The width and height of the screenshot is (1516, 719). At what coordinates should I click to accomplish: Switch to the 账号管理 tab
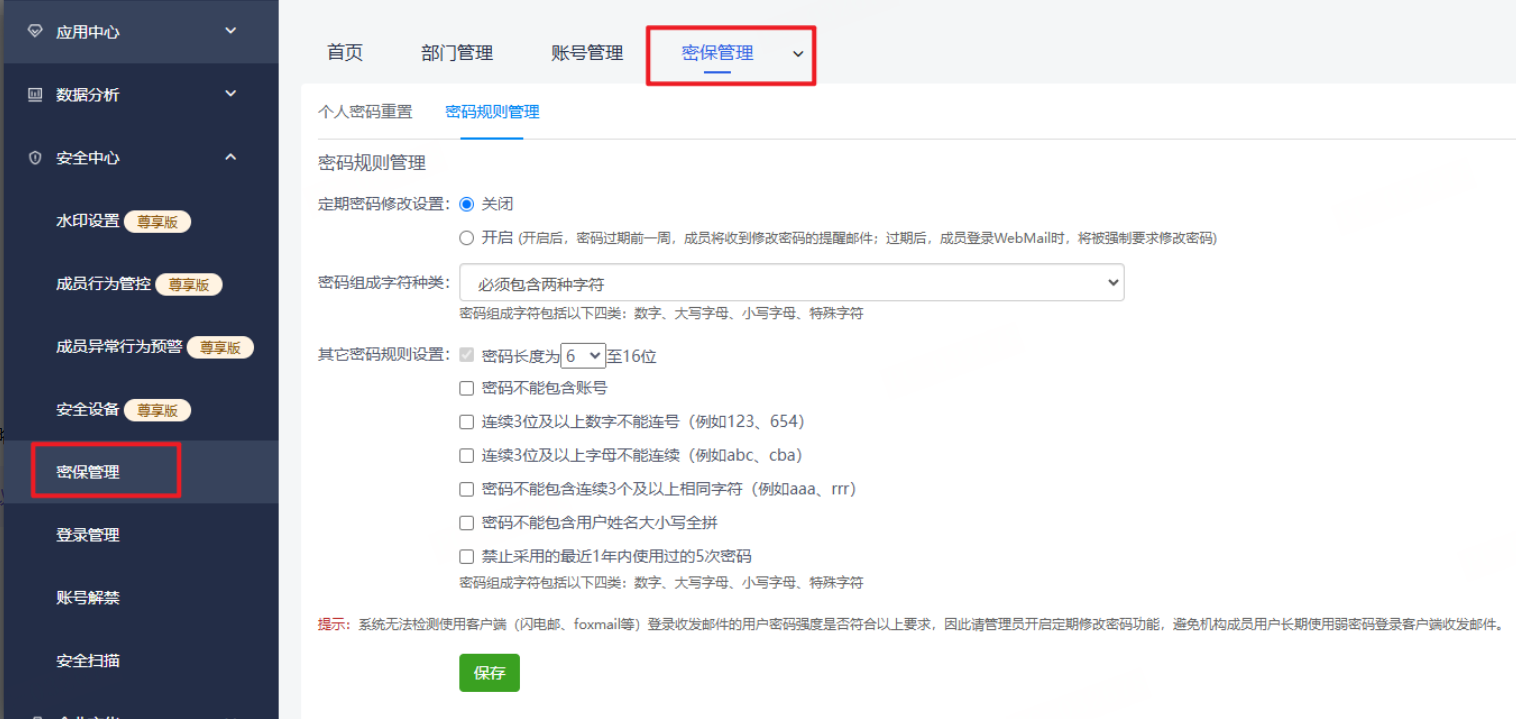click(x=586, y=53)
